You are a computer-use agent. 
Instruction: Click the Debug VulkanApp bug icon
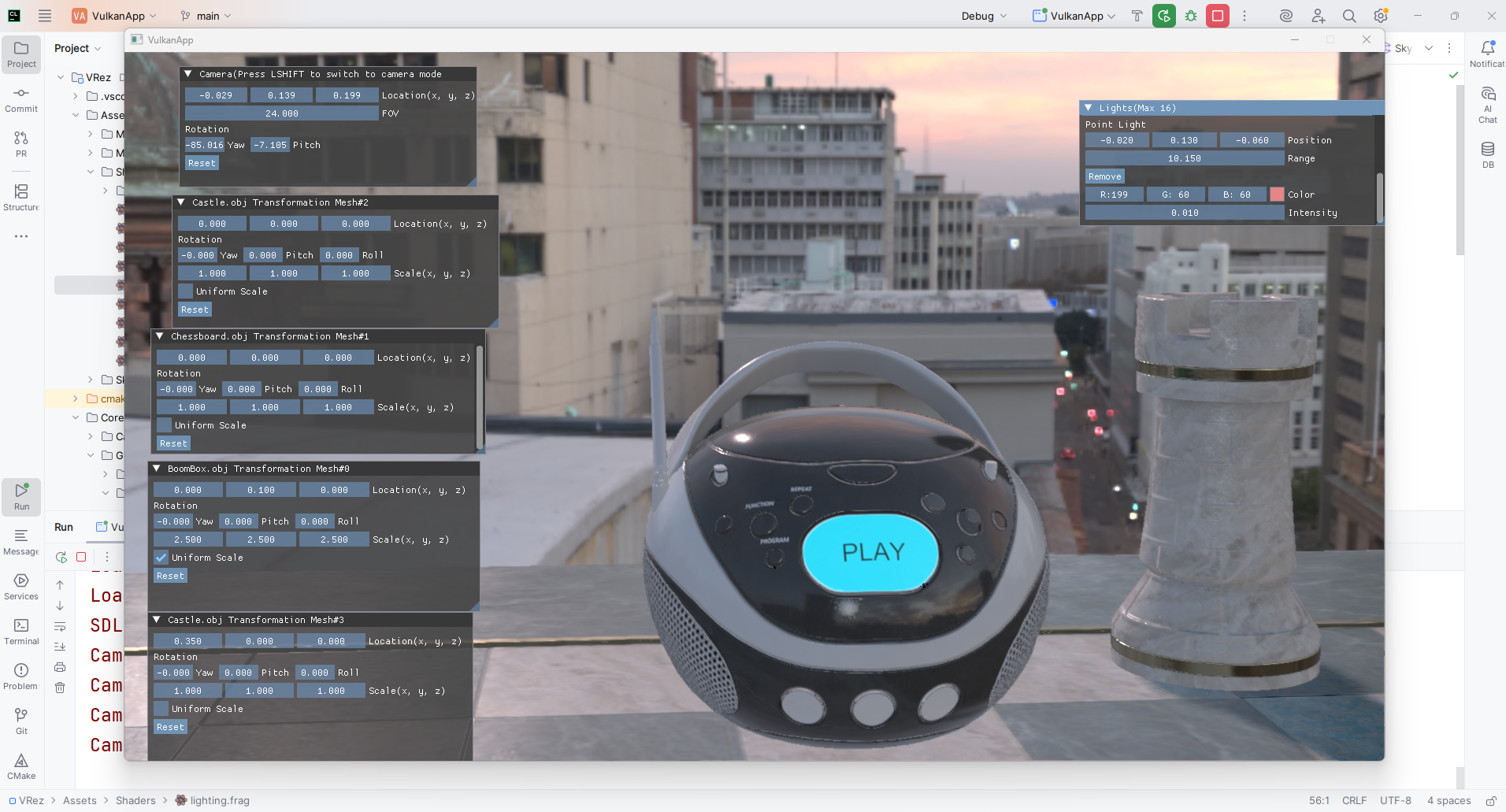[1191, 16]
